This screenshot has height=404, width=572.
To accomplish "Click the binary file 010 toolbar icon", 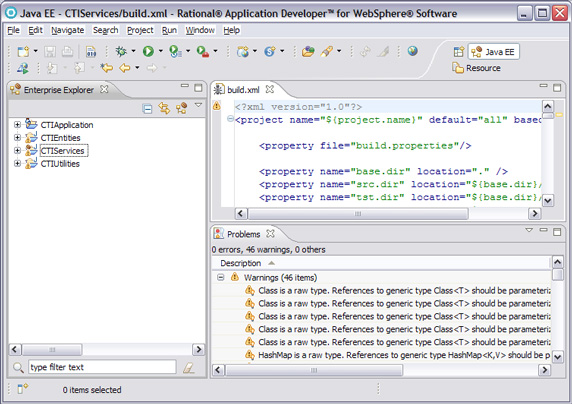I will pyautogui.click(x=91, y=52).
